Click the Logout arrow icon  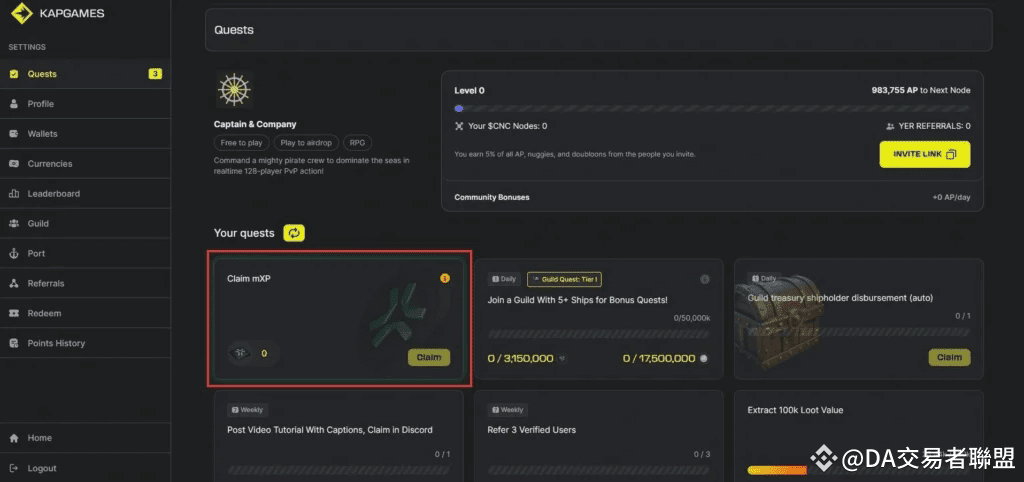tap(14, 468)
